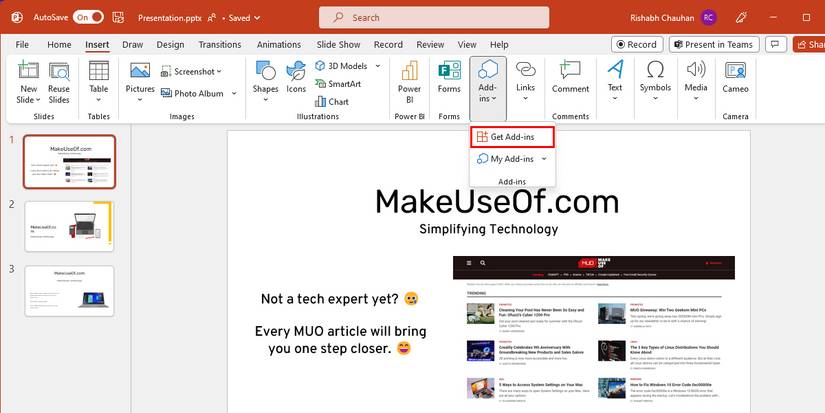Expand the My Add-ins dropdown arrow

[544, 159]
